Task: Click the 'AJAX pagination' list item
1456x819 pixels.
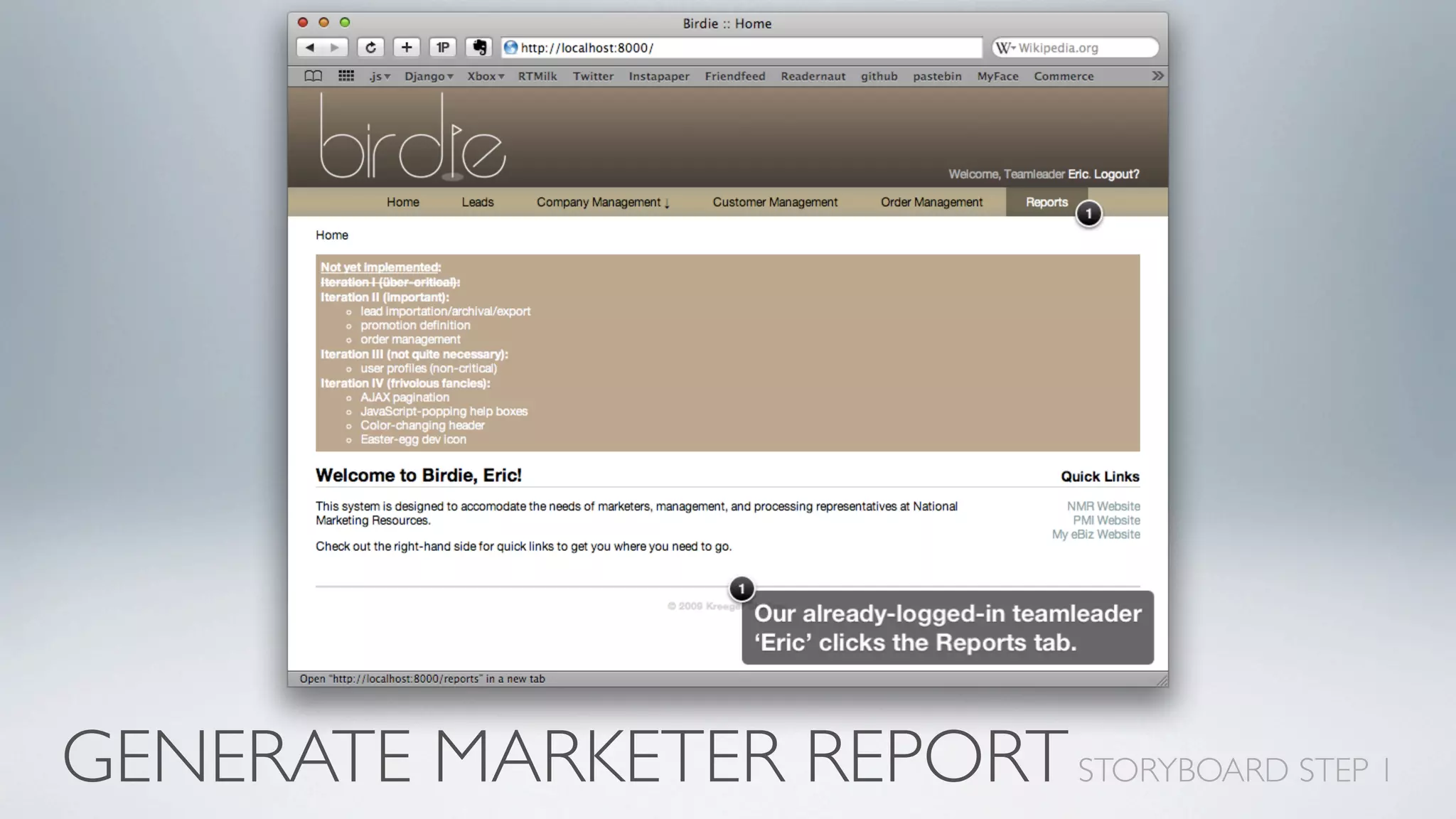Action: click(x=405, y=397)
